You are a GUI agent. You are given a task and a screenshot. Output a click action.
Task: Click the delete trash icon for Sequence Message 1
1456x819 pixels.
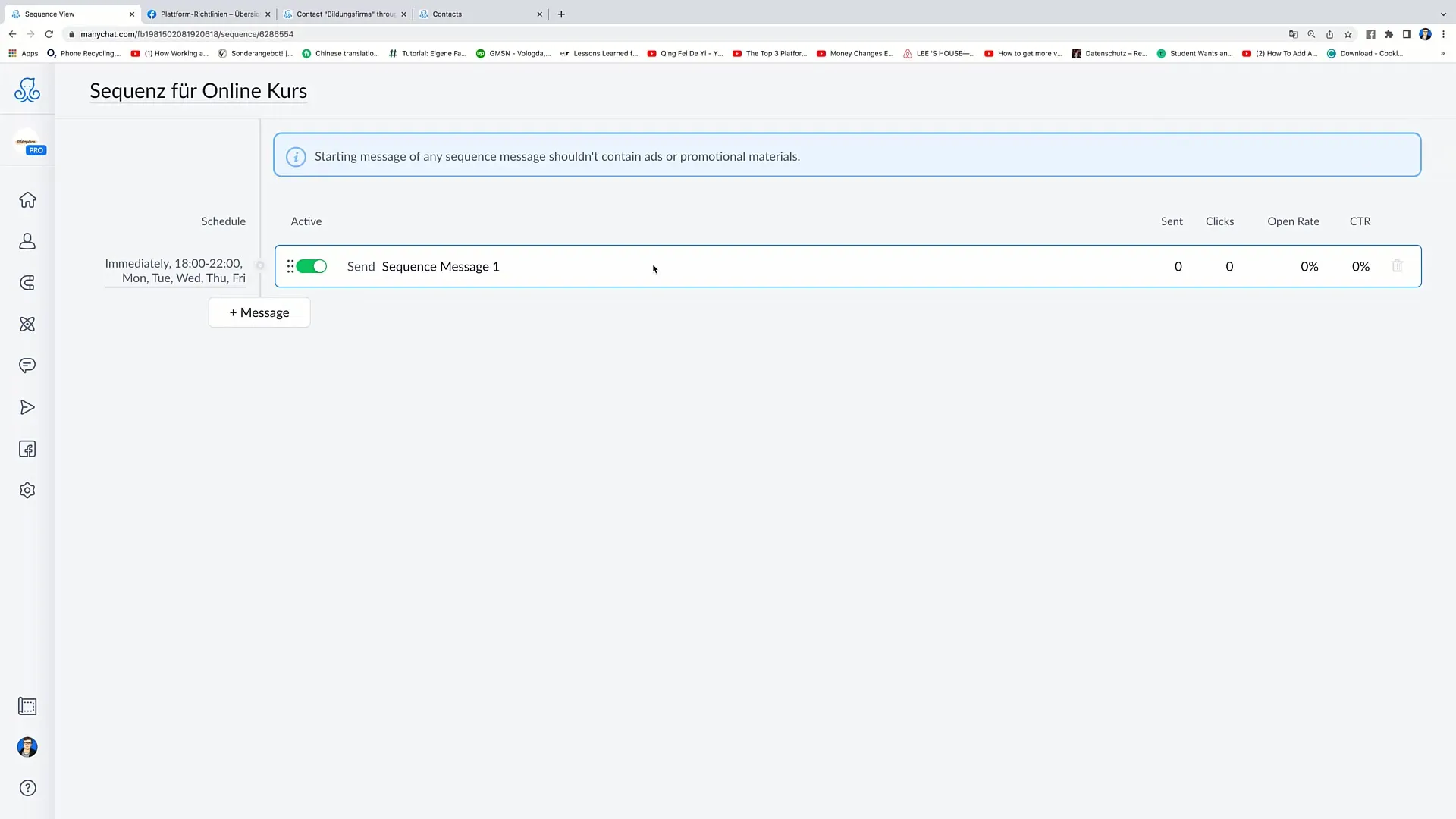(1397, 266)
